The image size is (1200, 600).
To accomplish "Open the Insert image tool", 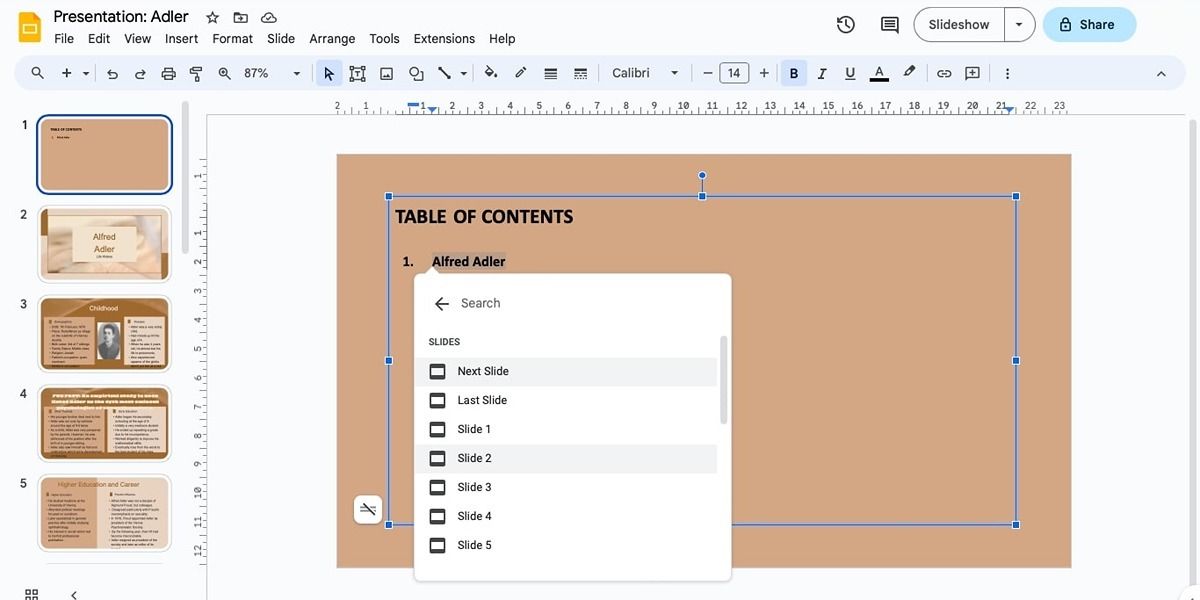I will (x=386, y=72).
